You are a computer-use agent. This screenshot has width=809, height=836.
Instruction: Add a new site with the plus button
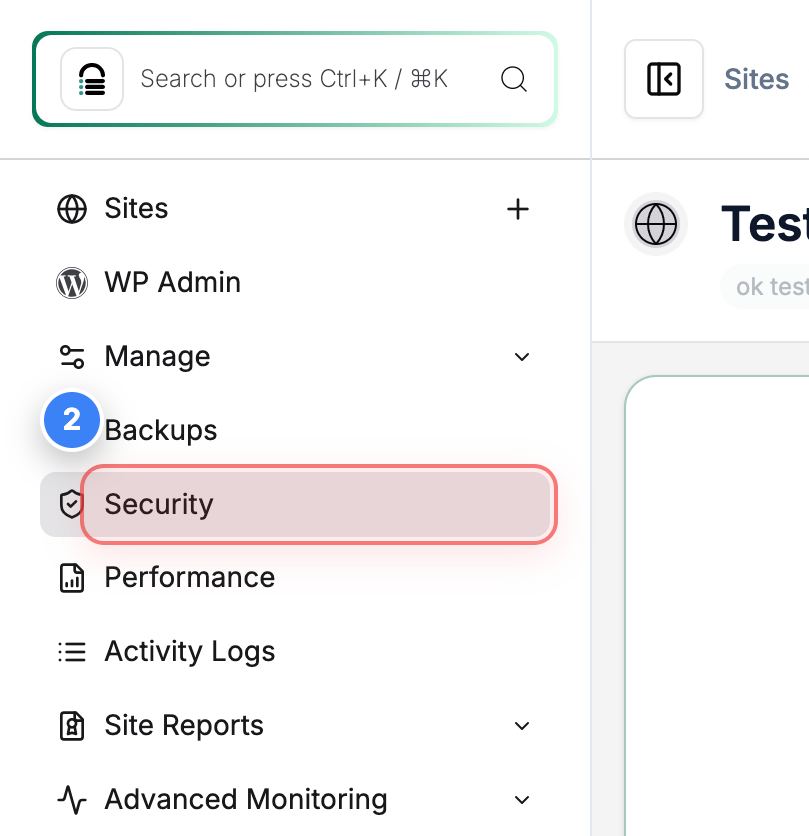pos(518,209)
